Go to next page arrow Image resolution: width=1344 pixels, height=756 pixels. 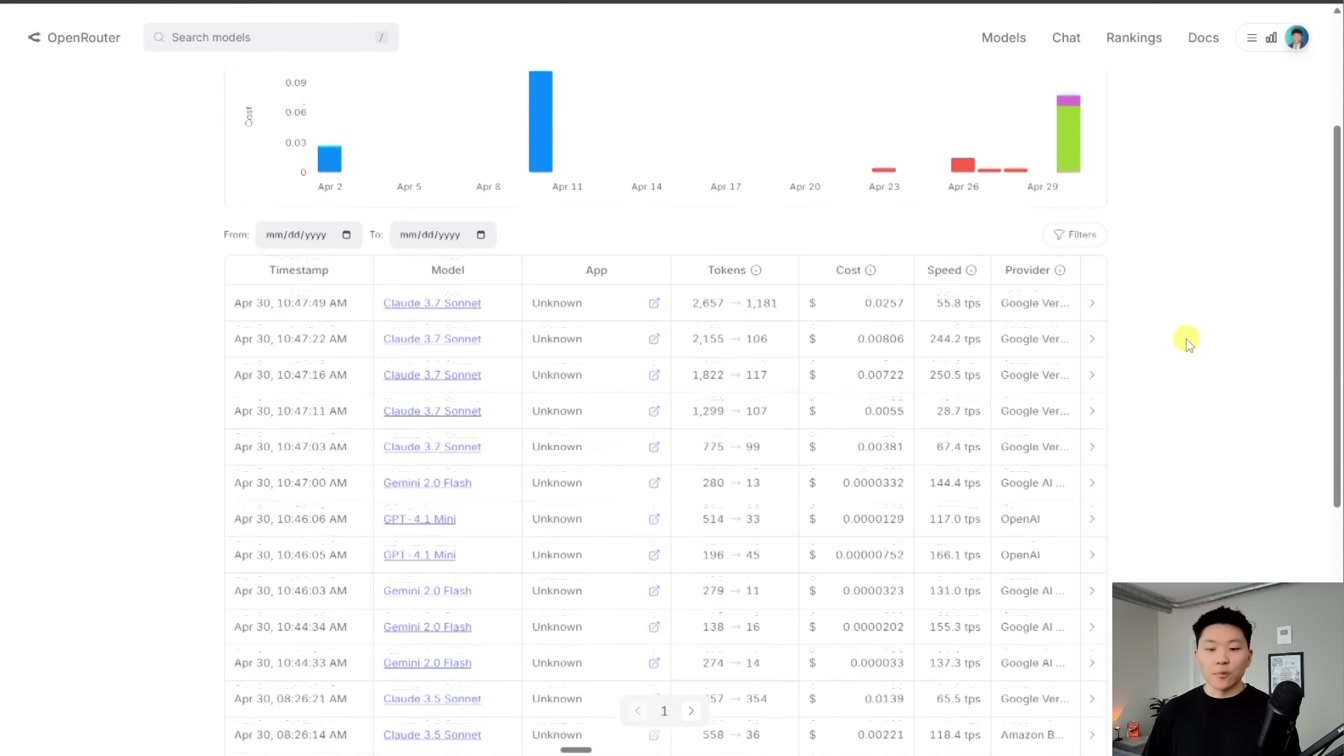click(691, 711)
